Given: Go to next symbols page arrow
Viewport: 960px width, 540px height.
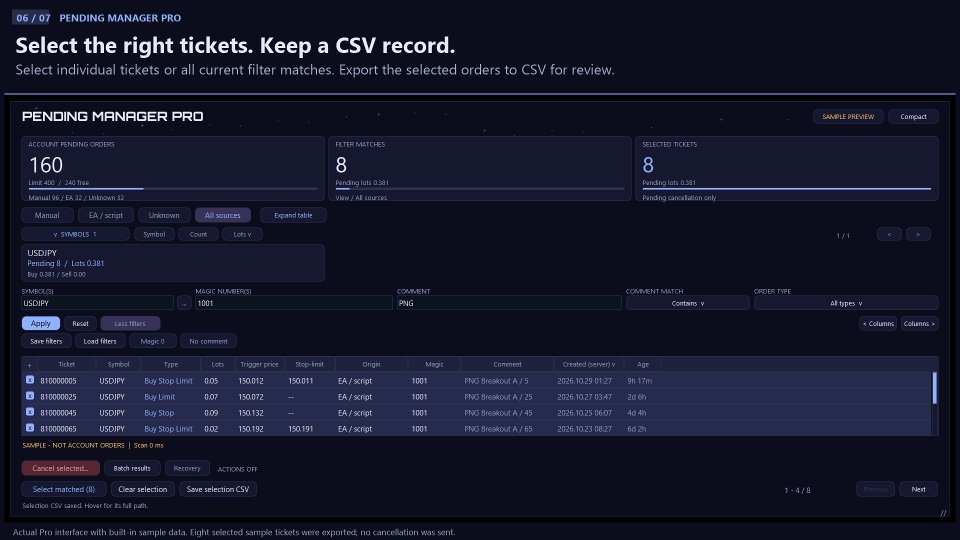Looking at the screenshot, I should [x=918, y=234].
